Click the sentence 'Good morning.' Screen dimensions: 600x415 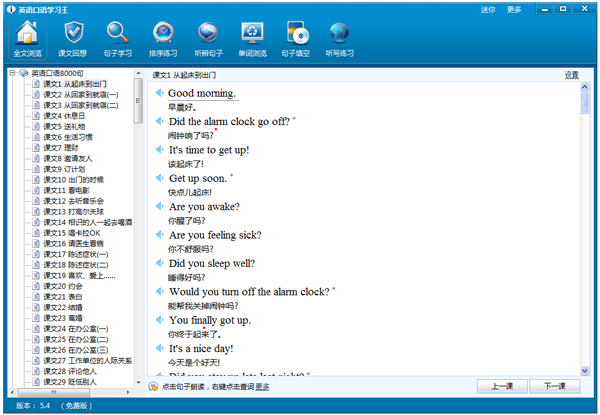coord(202,93)
